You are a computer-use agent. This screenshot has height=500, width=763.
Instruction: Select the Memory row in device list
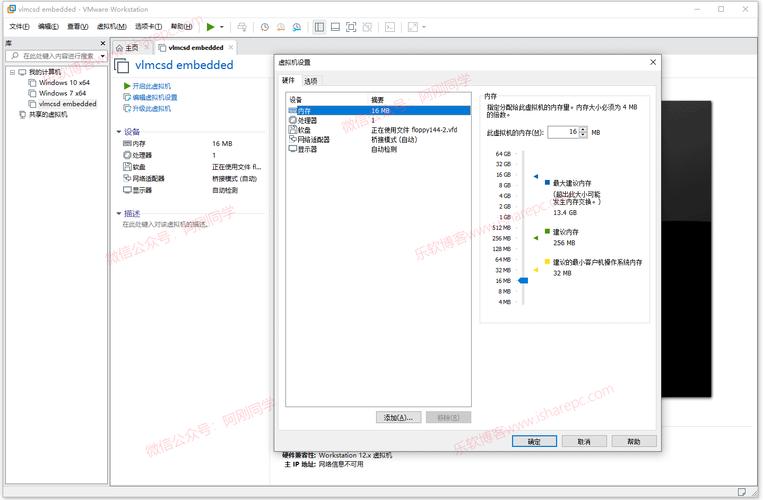[379, 111]
